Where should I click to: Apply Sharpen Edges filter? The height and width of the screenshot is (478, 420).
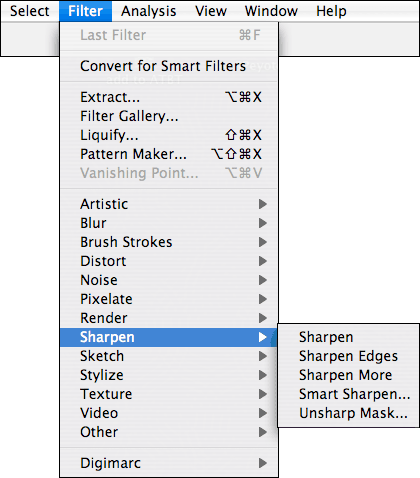[348, 356]
